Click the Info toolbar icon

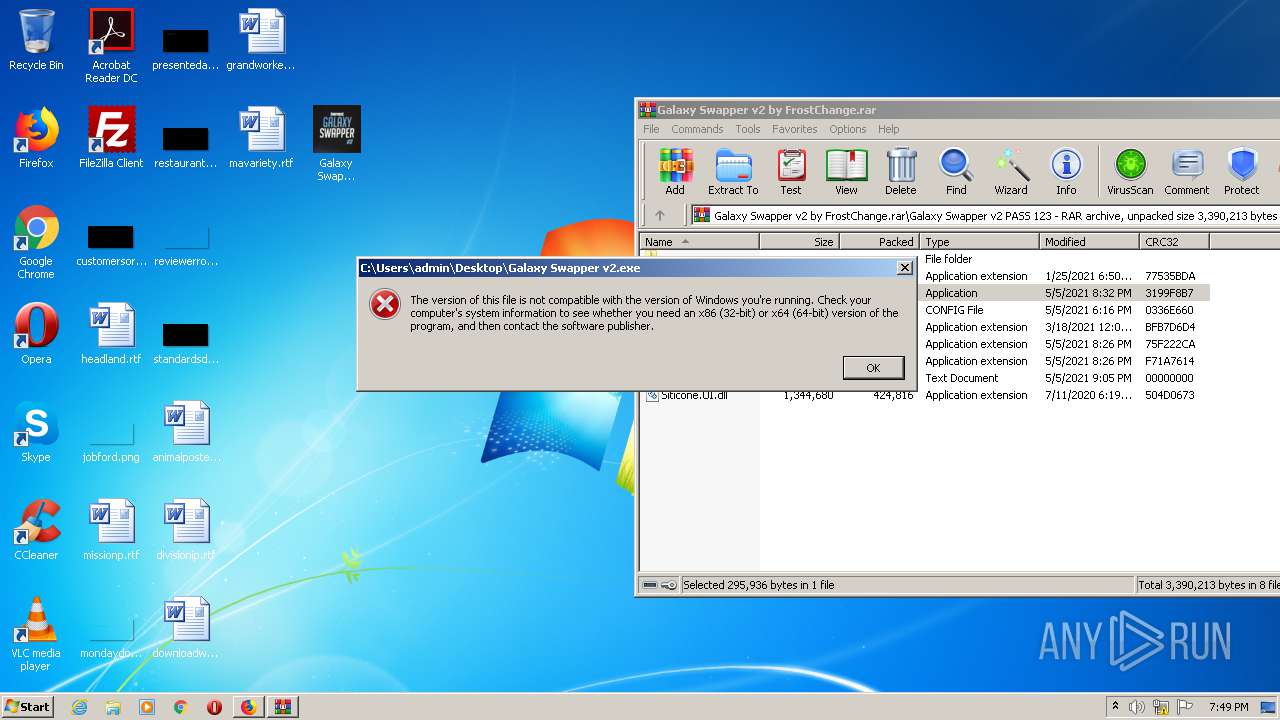point(1066,171)
